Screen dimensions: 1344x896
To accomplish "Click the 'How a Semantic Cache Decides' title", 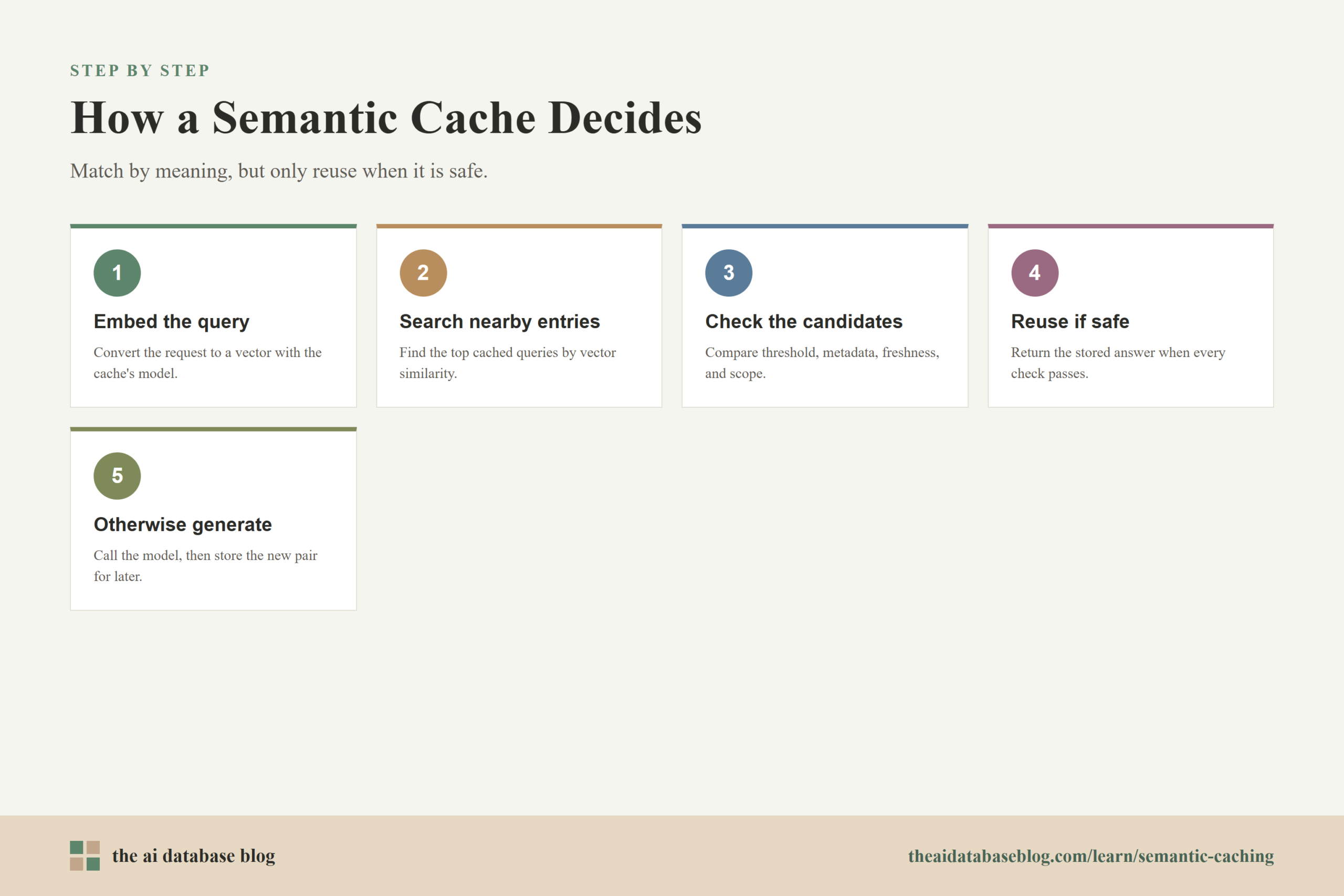I will (x=386, y=118).
